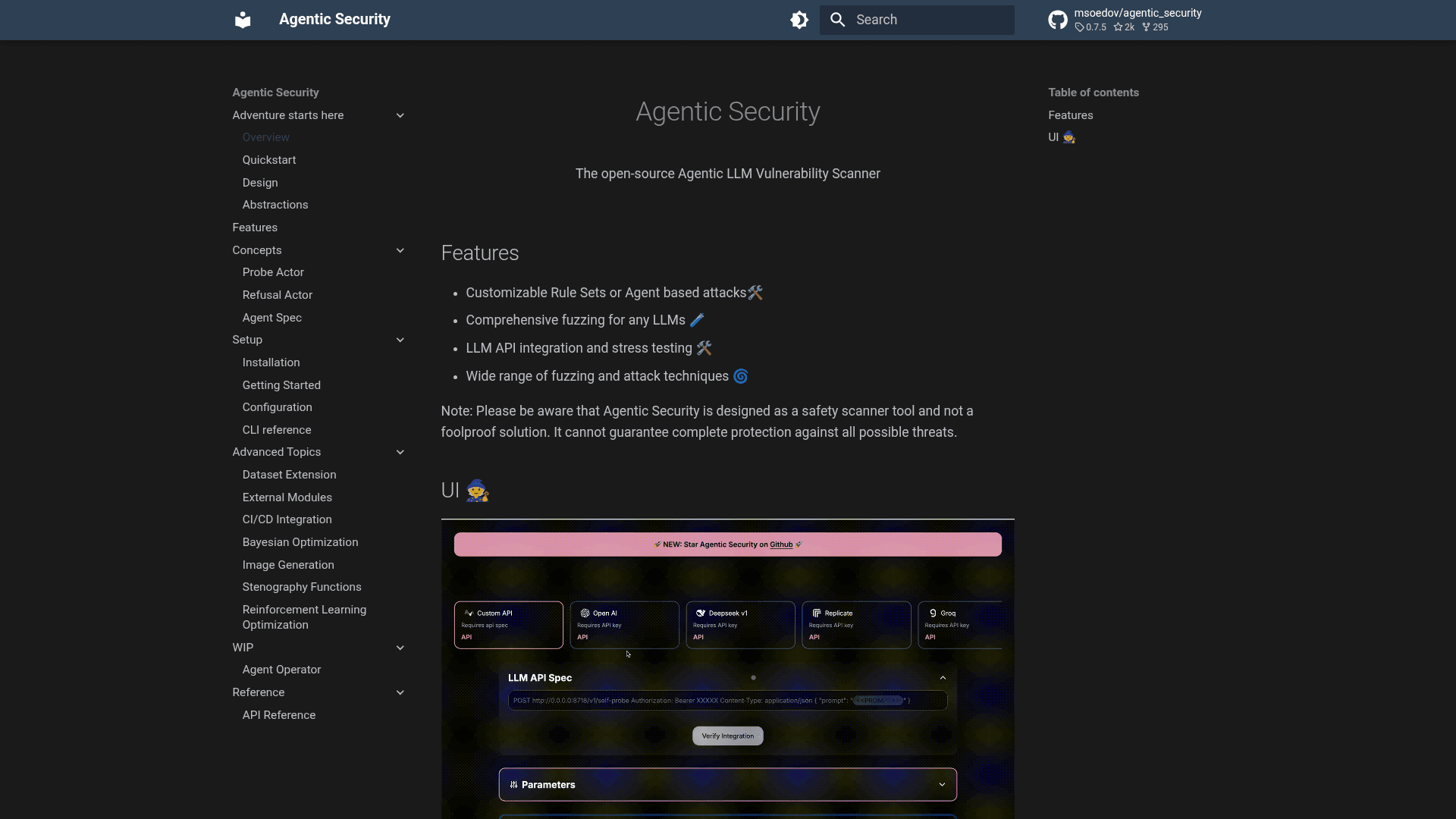The width and height of the screenshot is (1456, 819).
Task: Open the Probe Actor page
Action: (x=273, y=272)
